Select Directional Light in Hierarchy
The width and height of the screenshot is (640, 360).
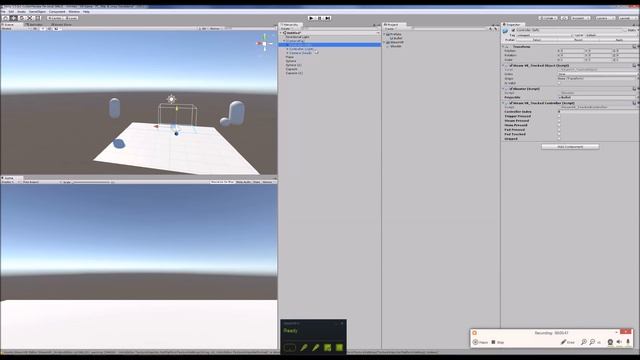(297, 37)
